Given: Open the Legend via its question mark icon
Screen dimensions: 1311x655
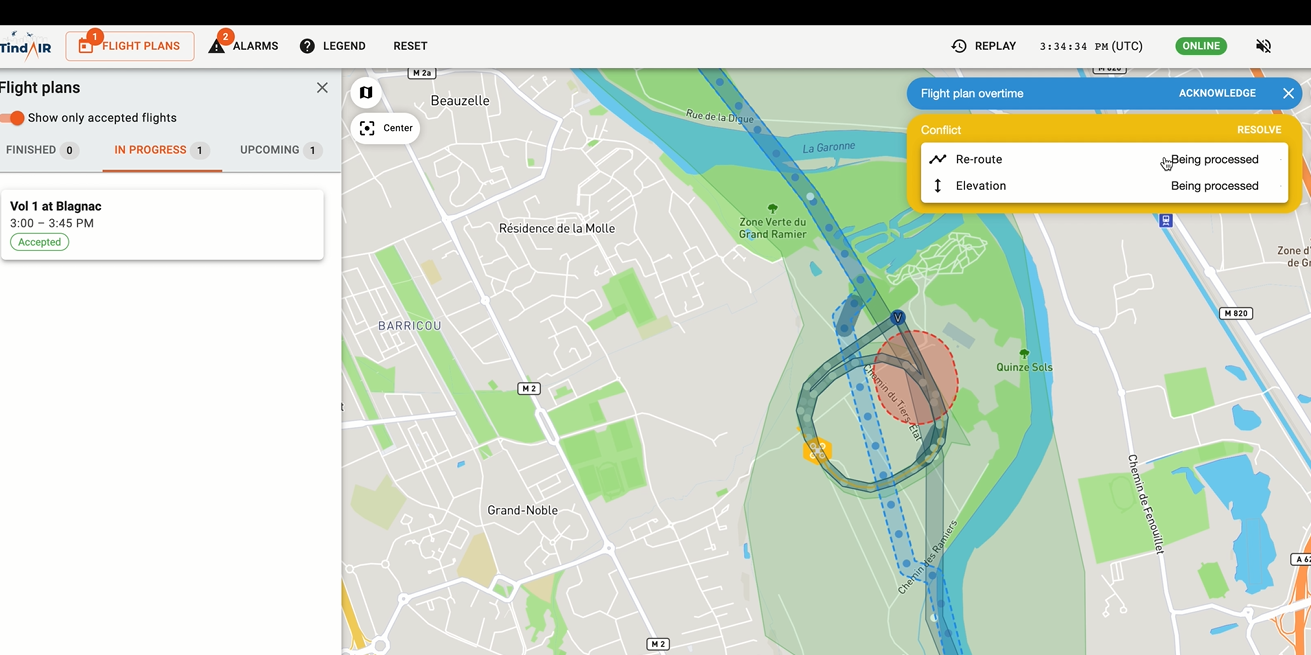Looking at the screenshot, I should click(x=306, y=45).
